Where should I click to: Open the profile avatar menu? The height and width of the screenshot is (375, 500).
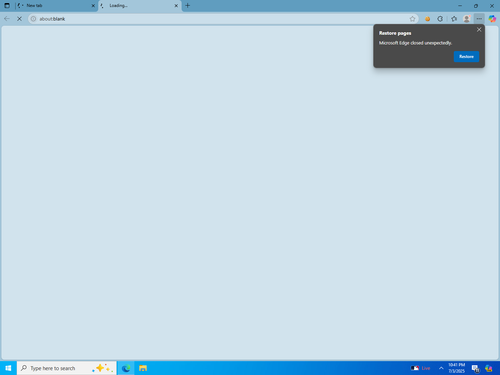coord(467,19)
